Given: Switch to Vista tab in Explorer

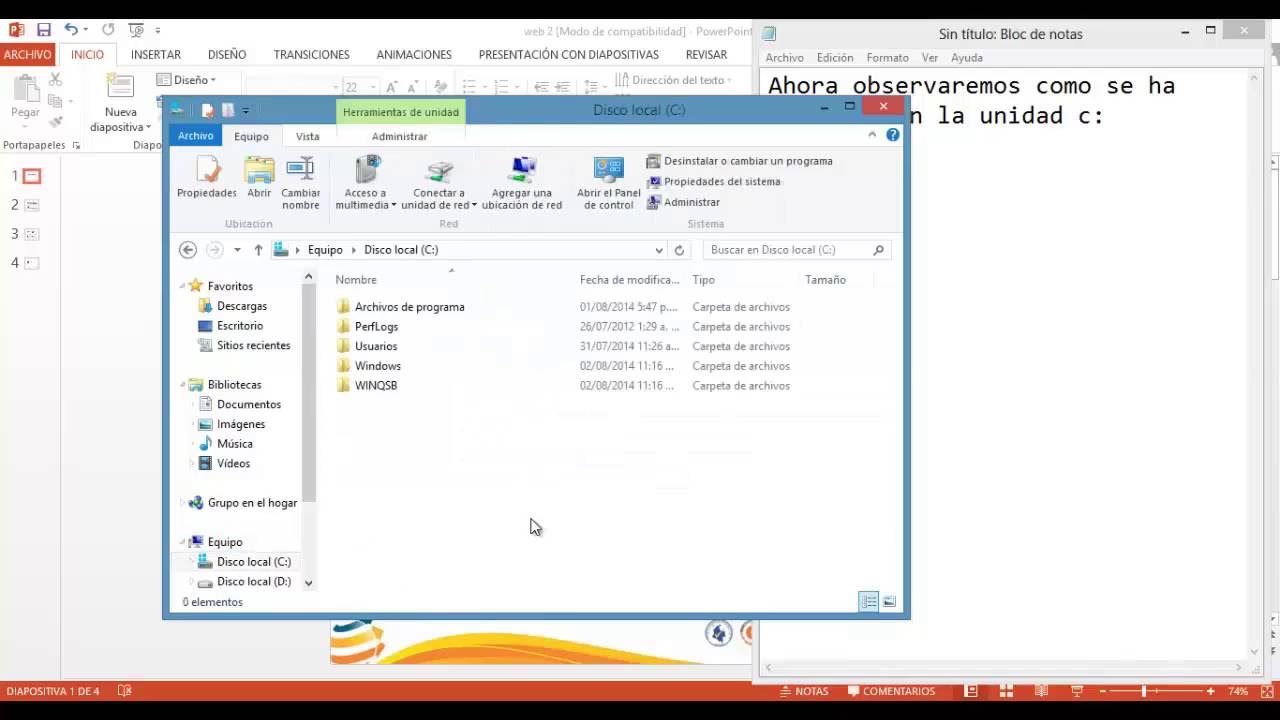Looking at the screenshot, I should (307, 136).
